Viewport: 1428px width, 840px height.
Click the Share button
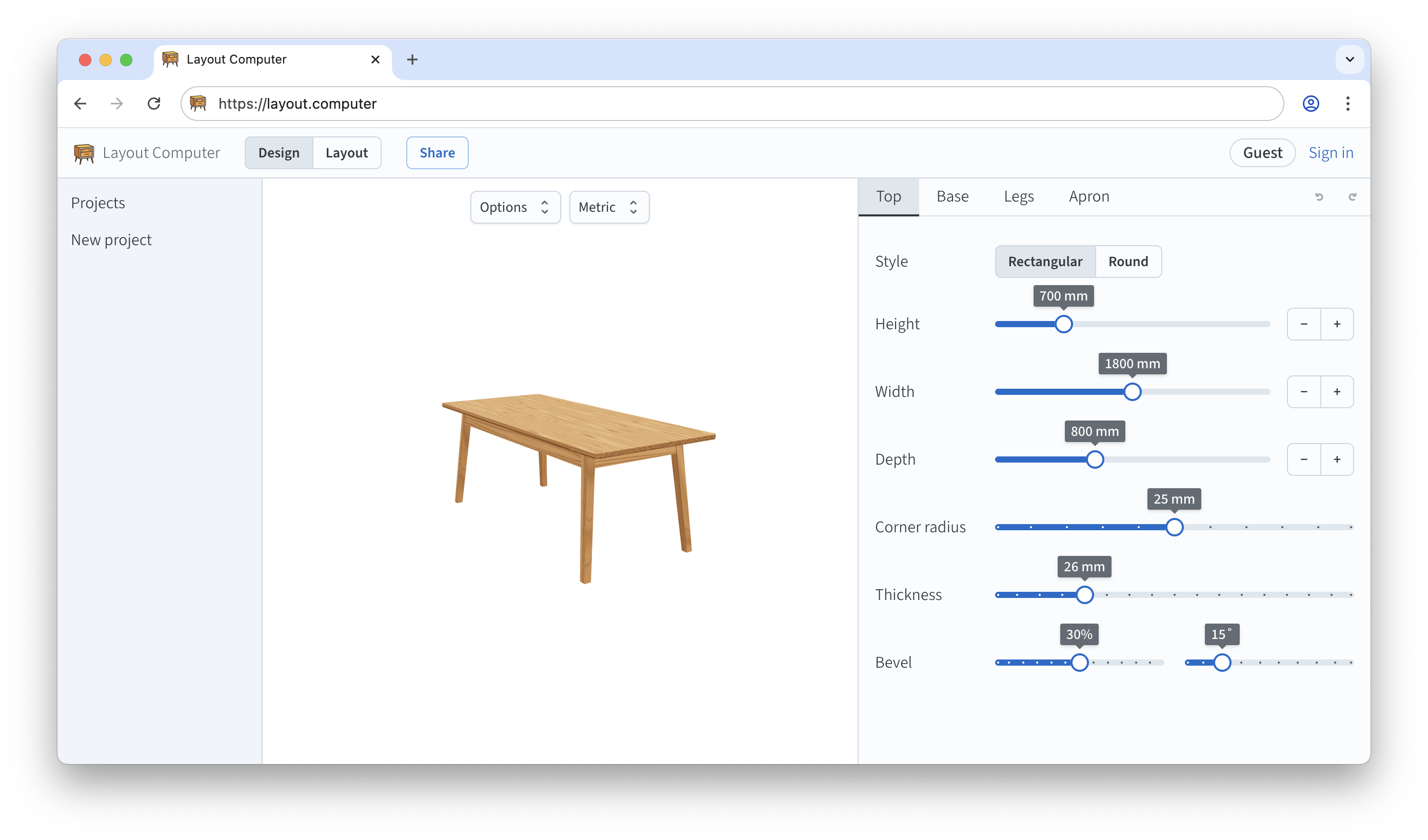point(437,153)
